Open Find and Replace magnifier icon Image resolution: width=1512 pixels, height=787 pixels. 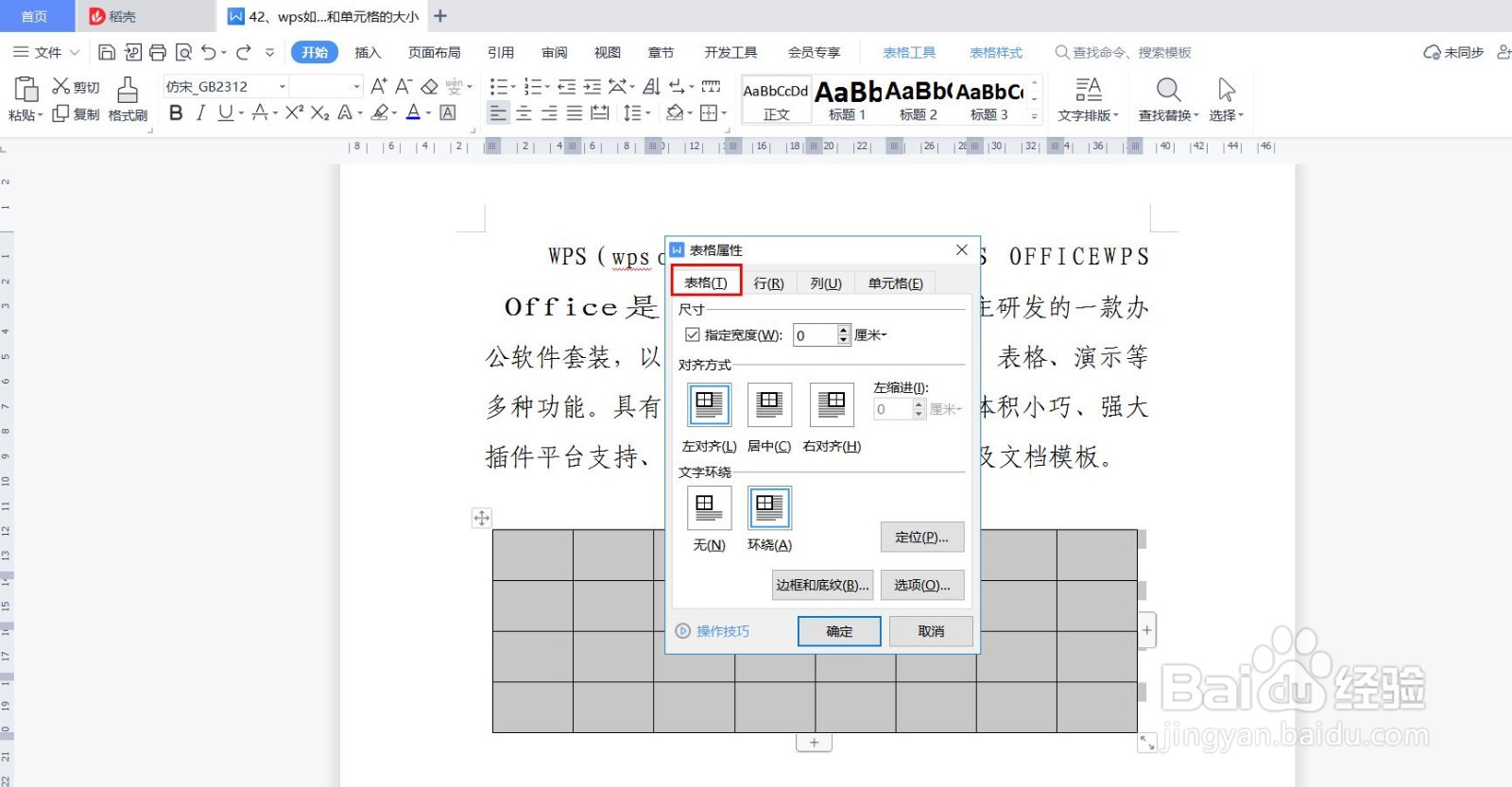point(1169,90)
